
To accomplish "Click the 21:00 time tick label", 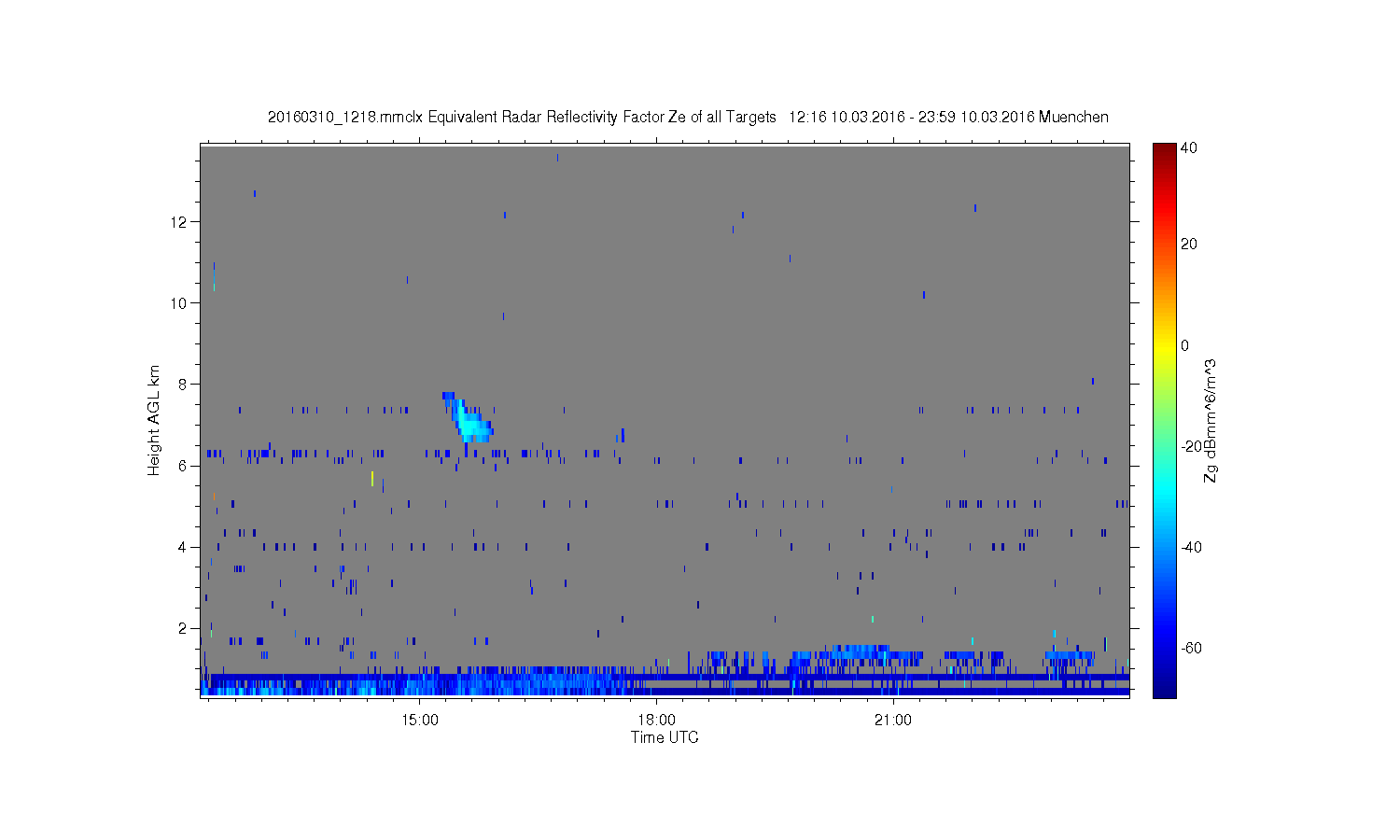I will pyautogui.click(x=893, y=721).
